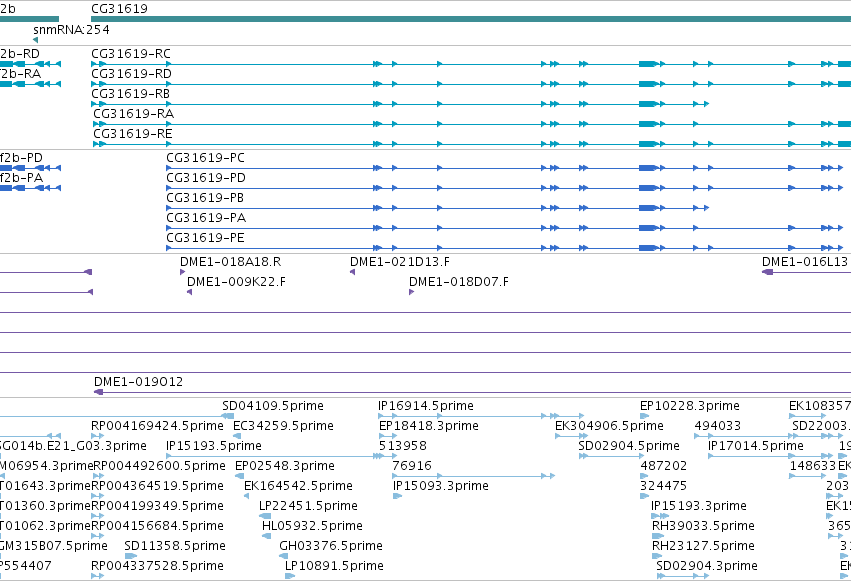Select EST EC34259.5prime label
Image resolution: width=851 pixels, height=581 pixels.
[283, 426]
